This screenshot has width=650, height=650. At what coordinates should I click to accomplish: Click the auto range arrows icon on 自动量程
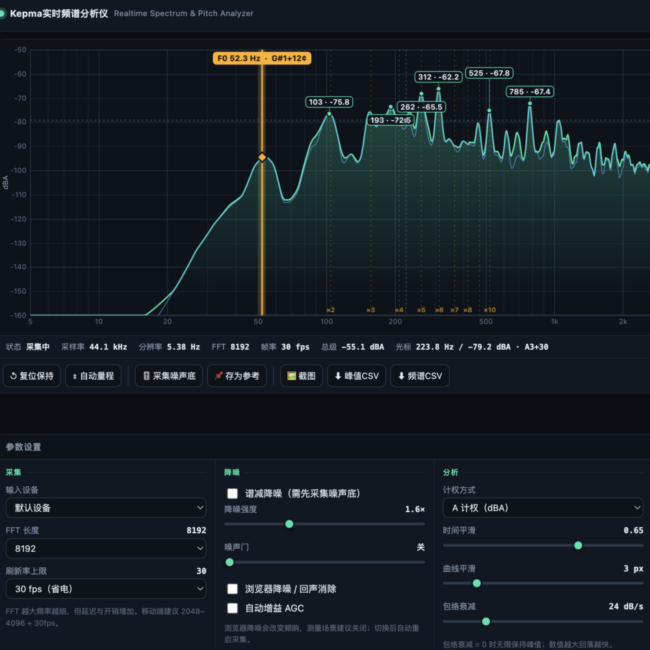pyautogui.click(x=75, y=376)
